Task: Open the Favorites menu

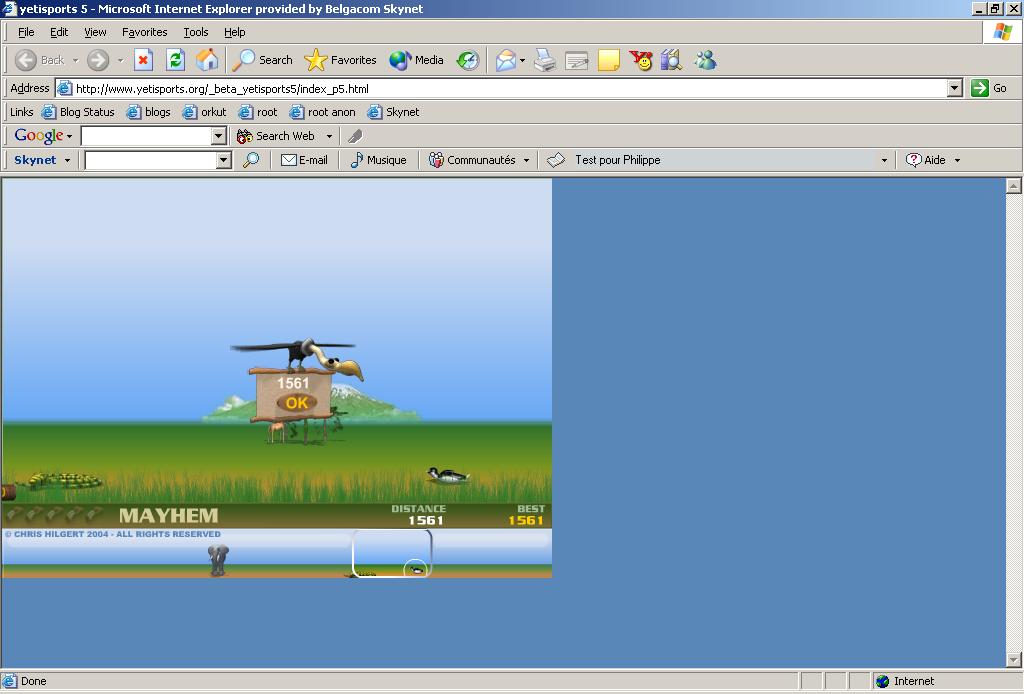Action: (x=144, y=32)
